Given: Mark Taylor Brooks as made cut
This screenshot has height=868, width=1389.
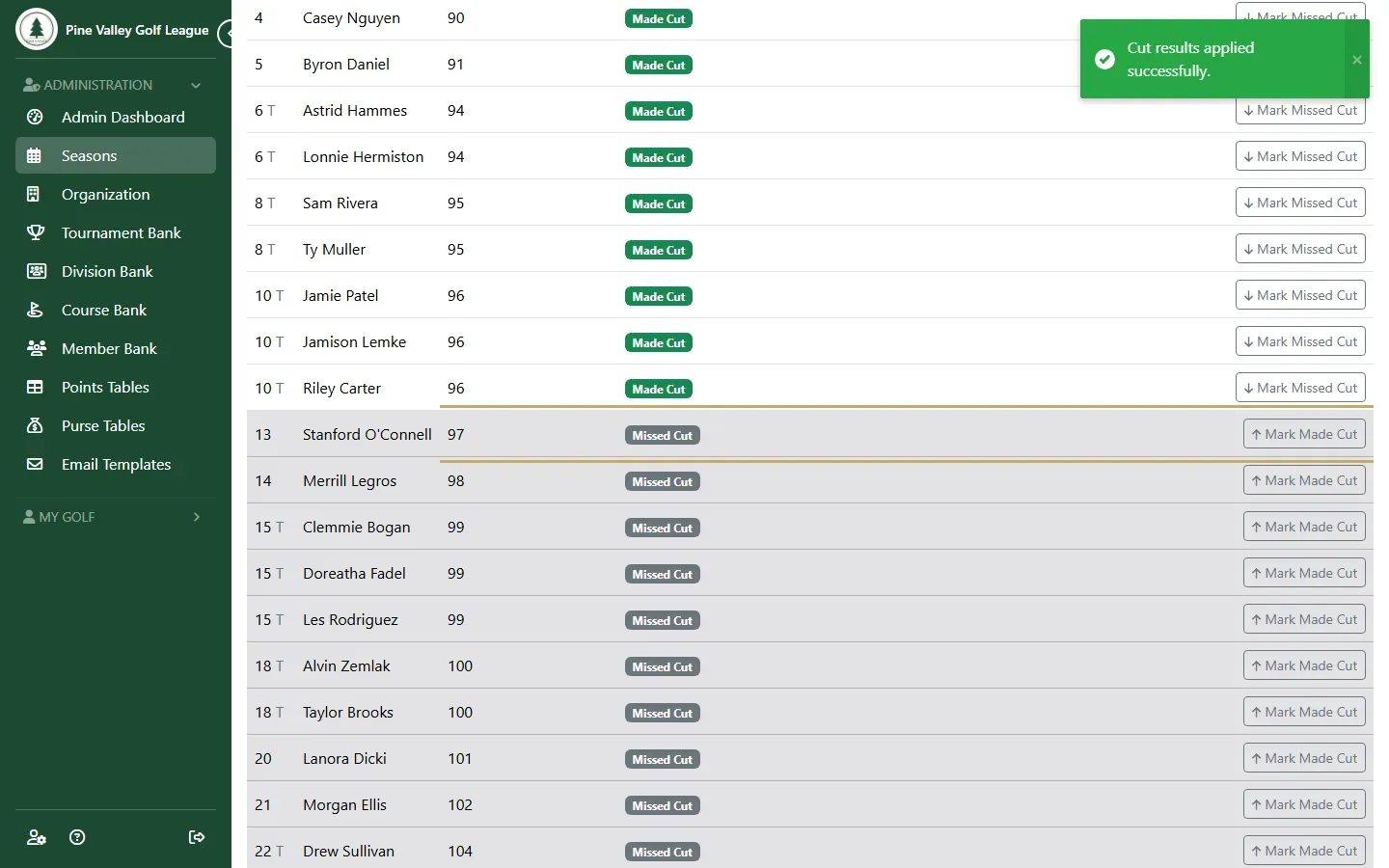Looking at the screenshot, I should click(x=1304, y=712).
